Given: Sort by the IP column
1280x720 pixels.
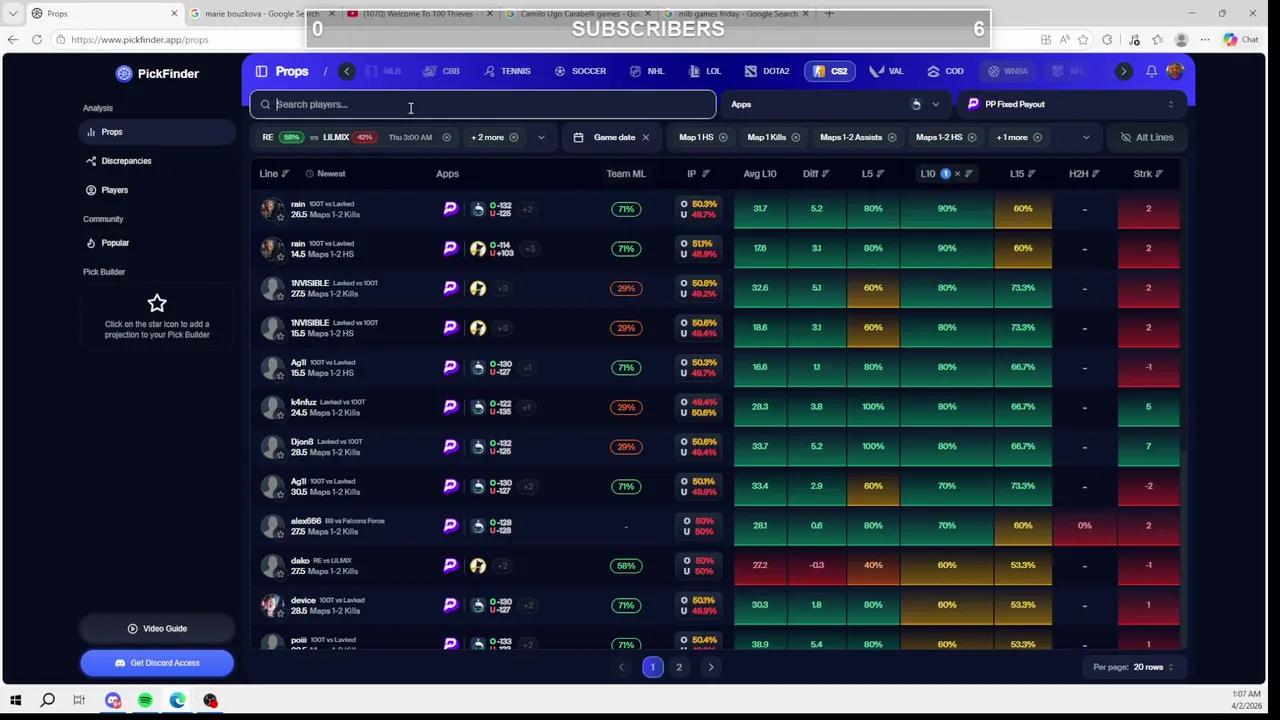Looking at the screenshot, I should click(698, 174).
